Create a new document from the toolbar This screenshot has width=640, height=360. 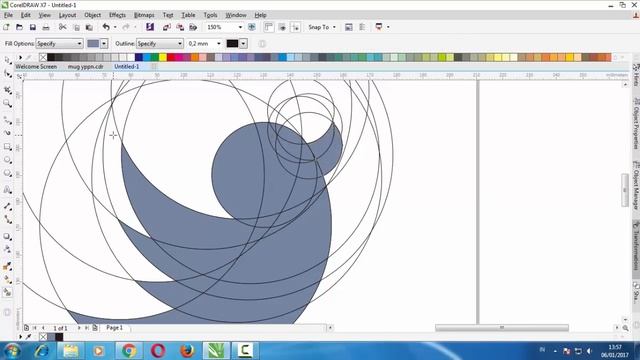[x=6, y=27]
